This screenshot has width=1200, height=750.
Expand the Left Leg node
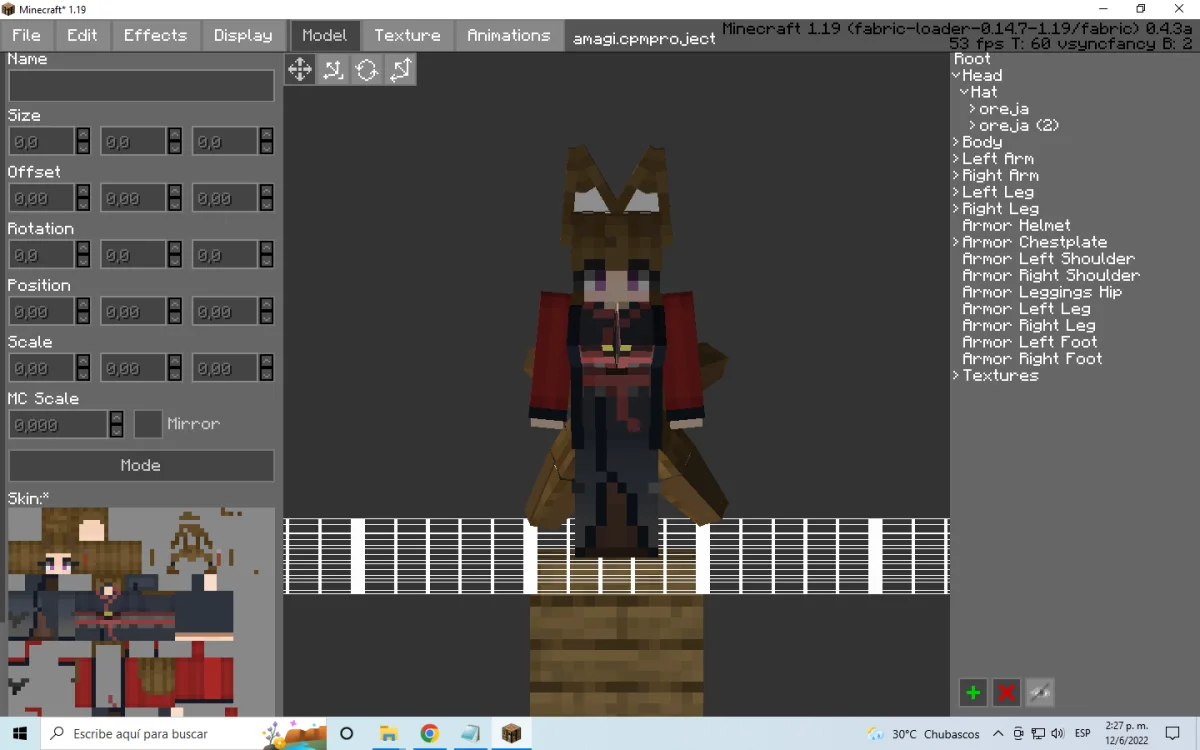[x=956, y=192]
